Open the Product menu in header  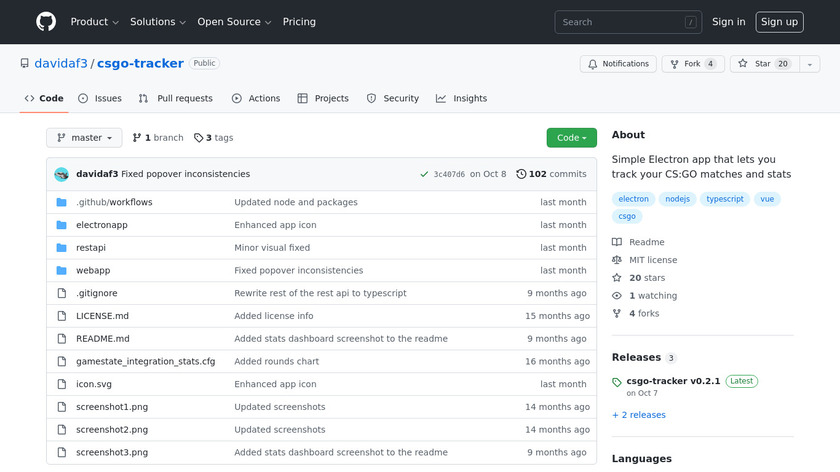coord(94,22)
